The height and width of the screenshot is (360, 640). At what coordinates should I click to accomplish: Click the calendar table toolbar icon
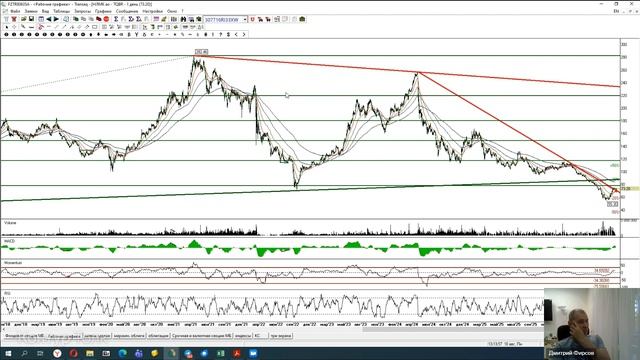pyautogui.click(x=41, y=19)
